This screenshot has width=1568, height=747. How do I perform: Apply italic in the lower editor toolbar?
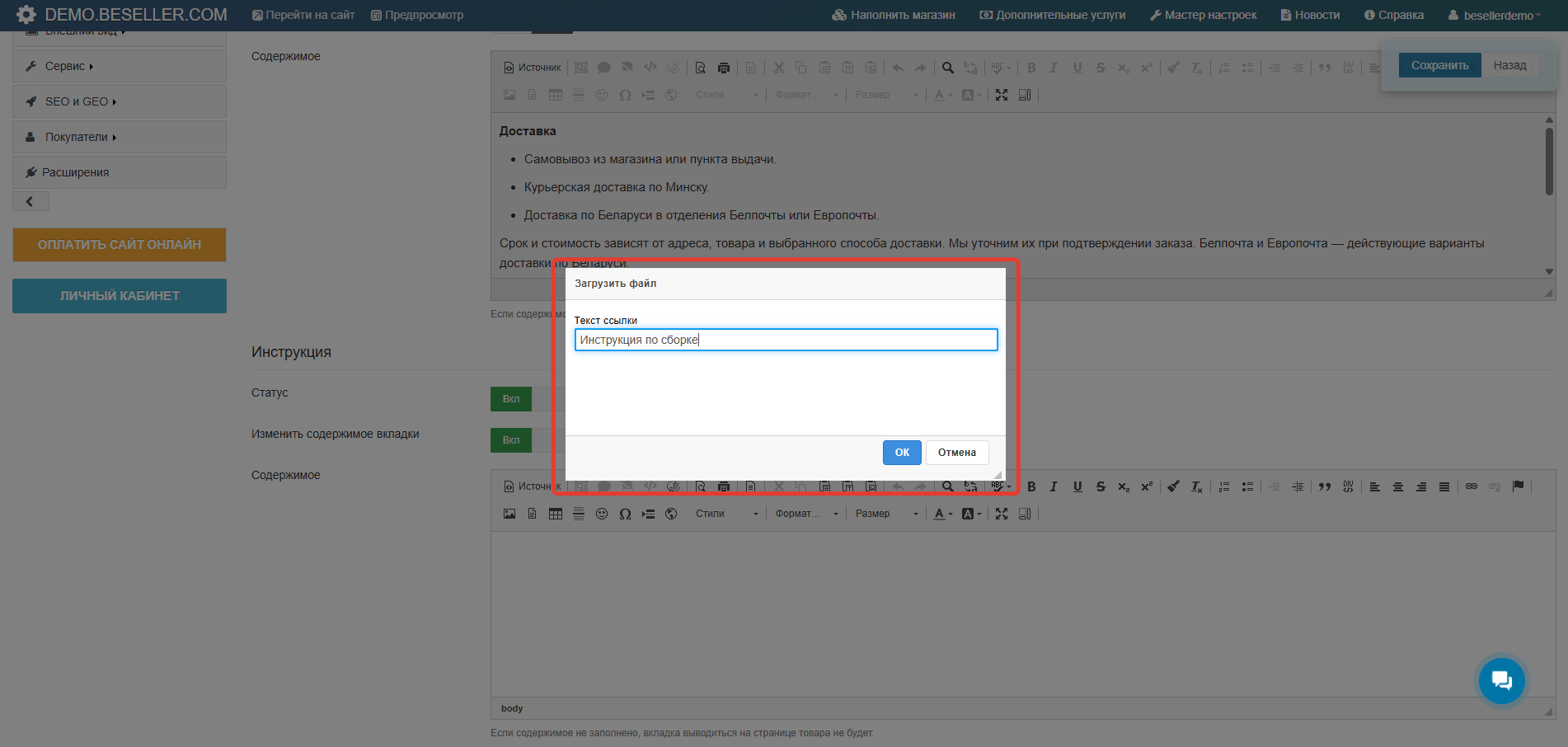point(1054,487)
